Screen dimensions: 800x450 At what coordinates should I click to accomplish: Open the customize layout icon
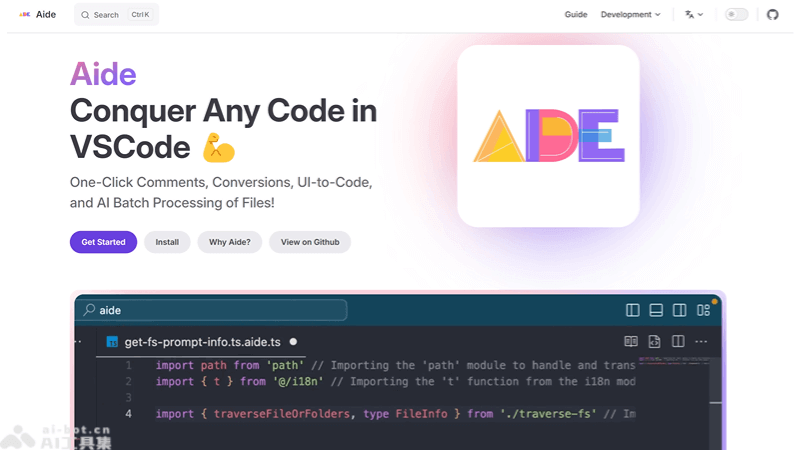704,310
